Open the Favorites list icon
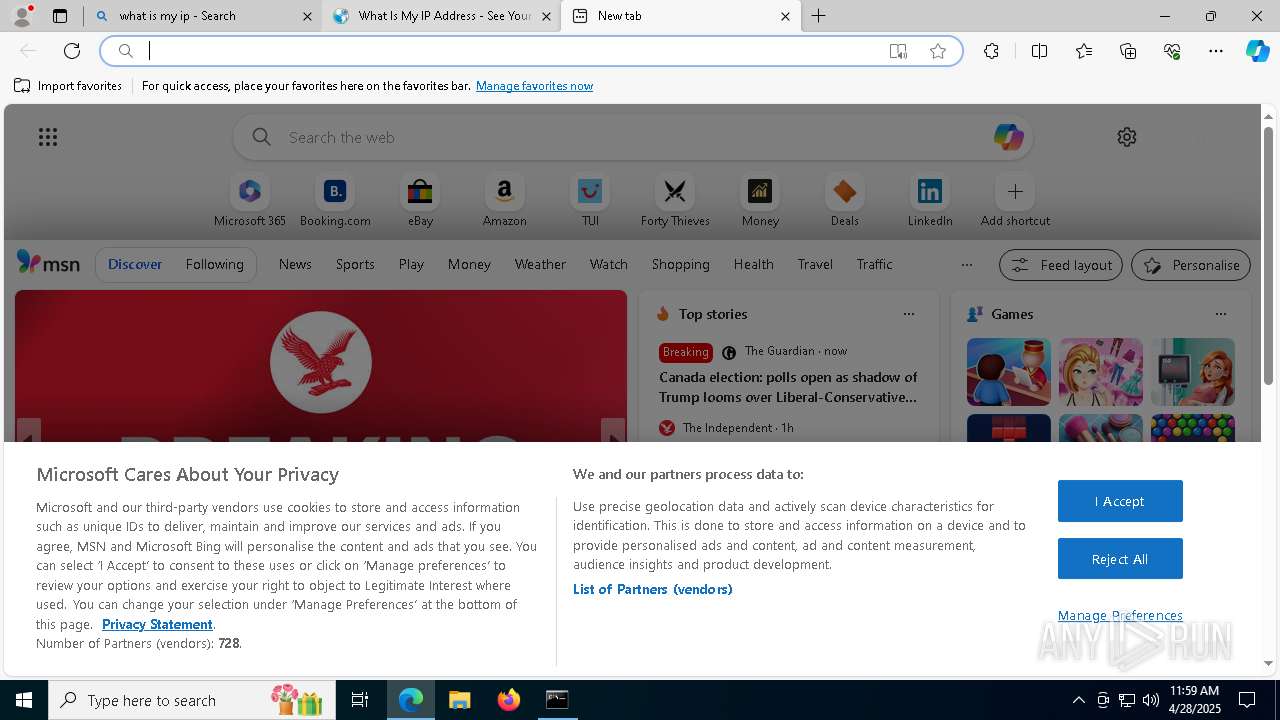The width and height of the screenshot is (1280, 720). pos(1084,51)
